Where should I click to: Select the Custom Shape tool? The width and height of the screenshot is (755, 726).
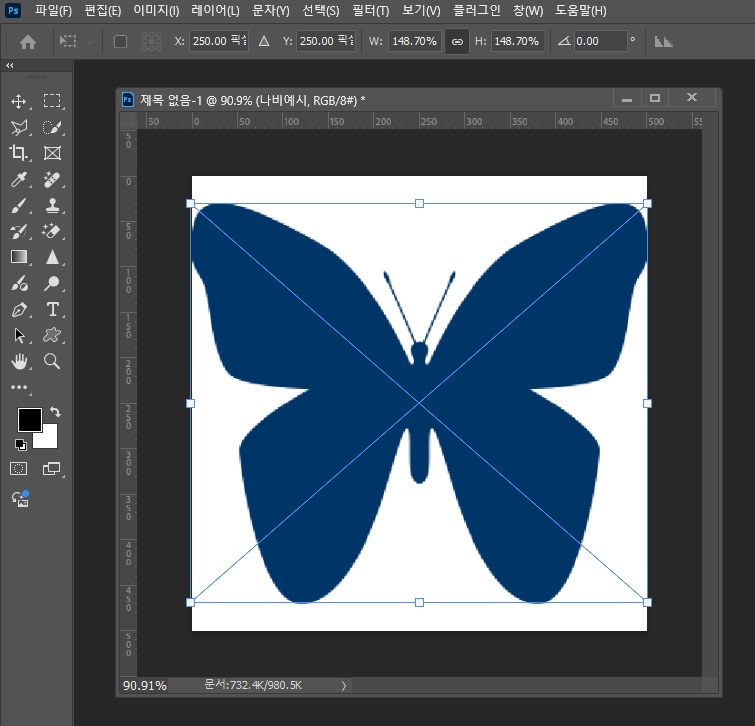[52, 335]
